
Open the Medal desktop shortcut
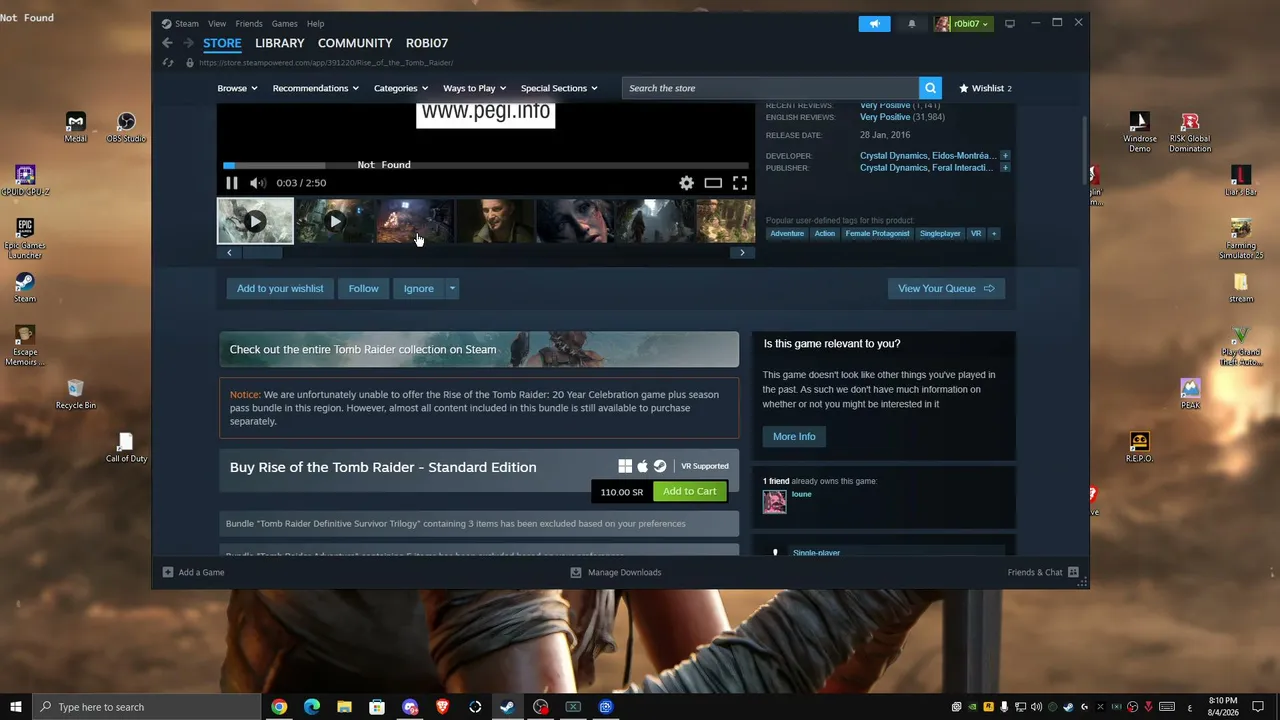(x=76, y=127)
